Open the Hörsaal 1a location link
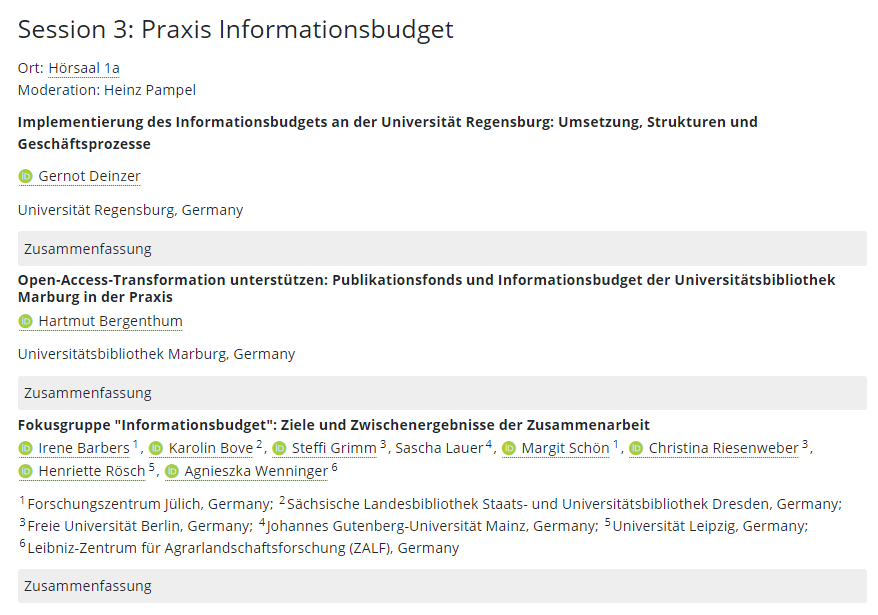878x615 pixels. tap(84, 68)
